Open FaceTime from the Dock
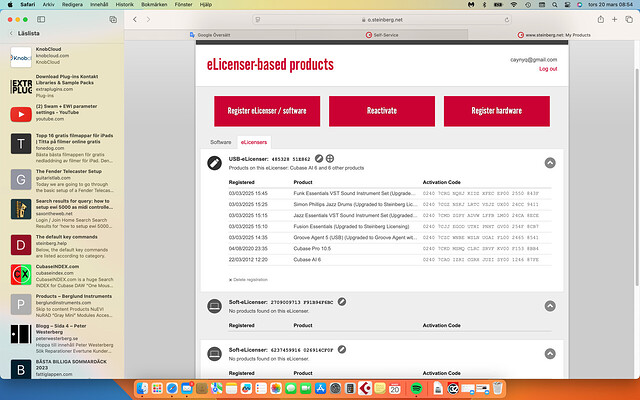 (306, 388)
